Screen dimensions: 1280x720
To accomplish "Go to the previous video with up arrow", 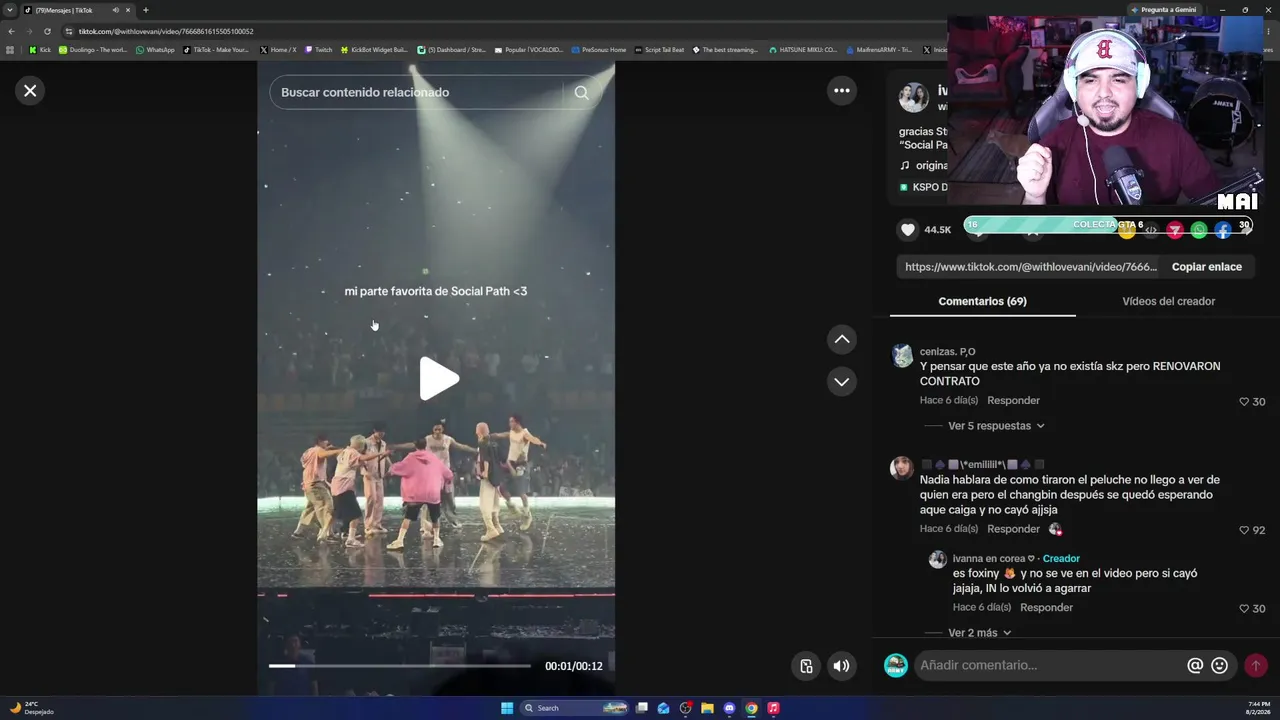I will [842, 339].
